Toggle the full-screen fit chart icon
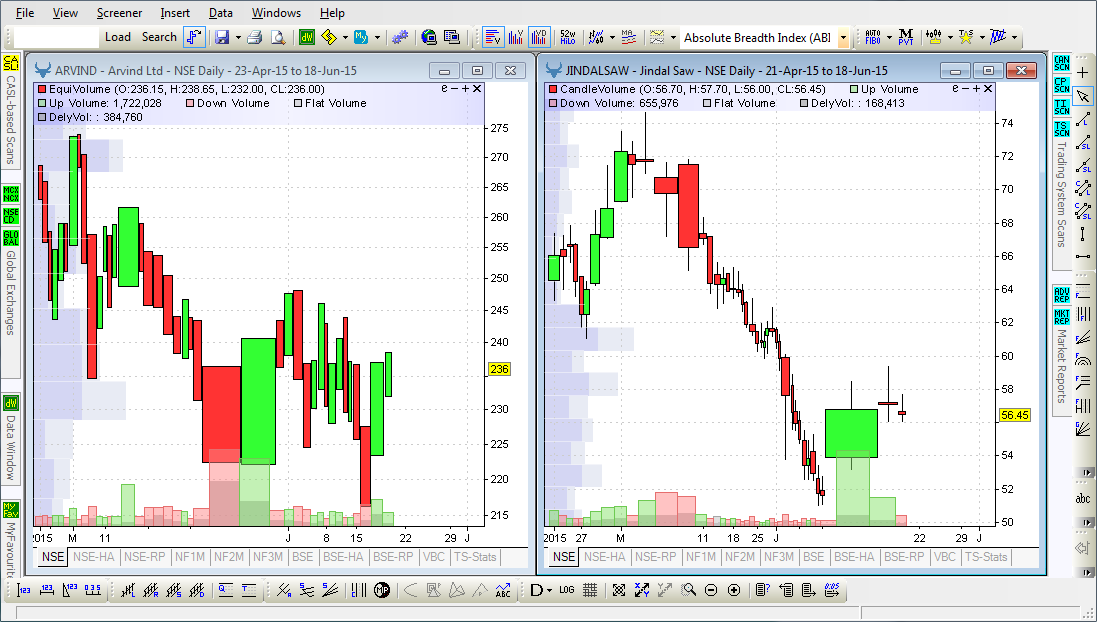This screenshot has height=622, width=1097. point(618,590)
